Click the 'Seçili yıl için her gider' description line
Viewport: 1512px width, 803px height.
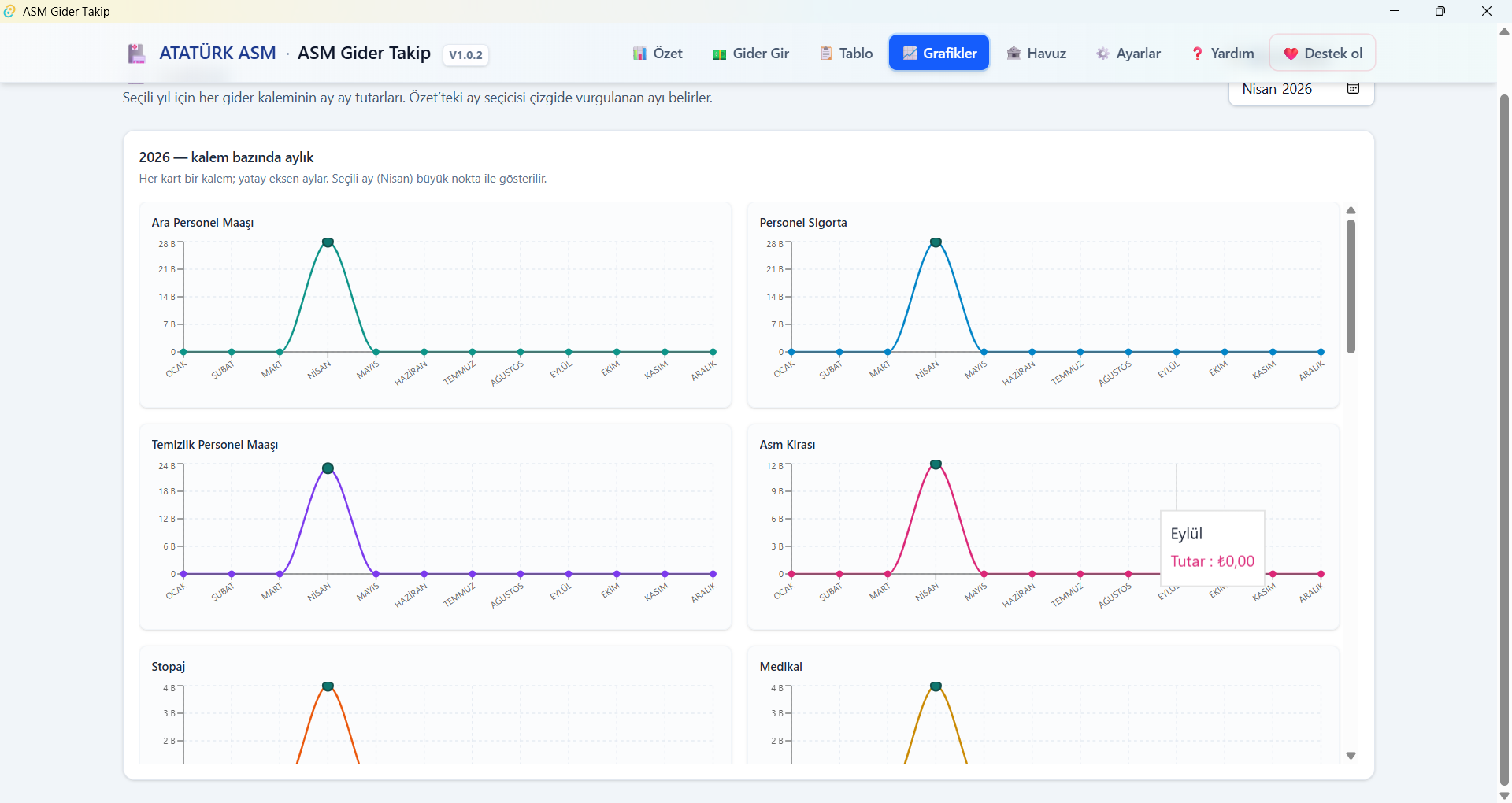click(417, 98)
